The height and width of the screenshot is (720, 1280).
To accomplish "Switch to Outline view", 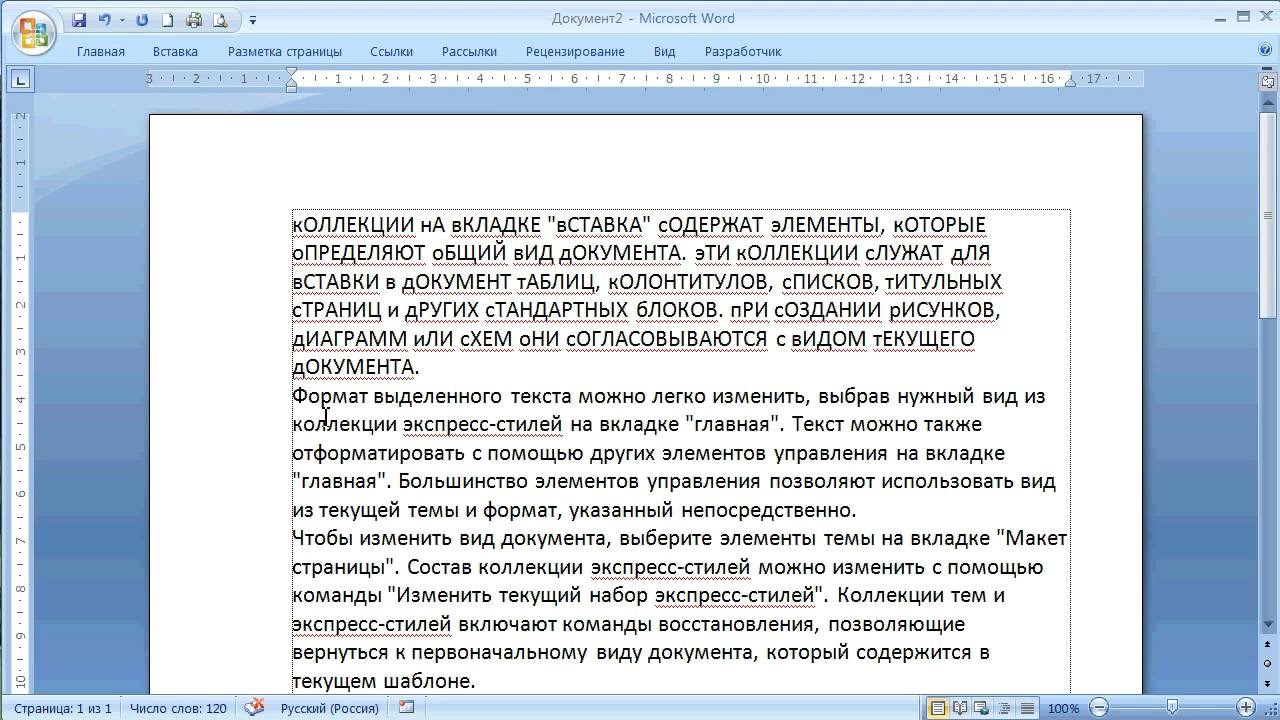I will pyautogui.click(x=1004, y=708).
